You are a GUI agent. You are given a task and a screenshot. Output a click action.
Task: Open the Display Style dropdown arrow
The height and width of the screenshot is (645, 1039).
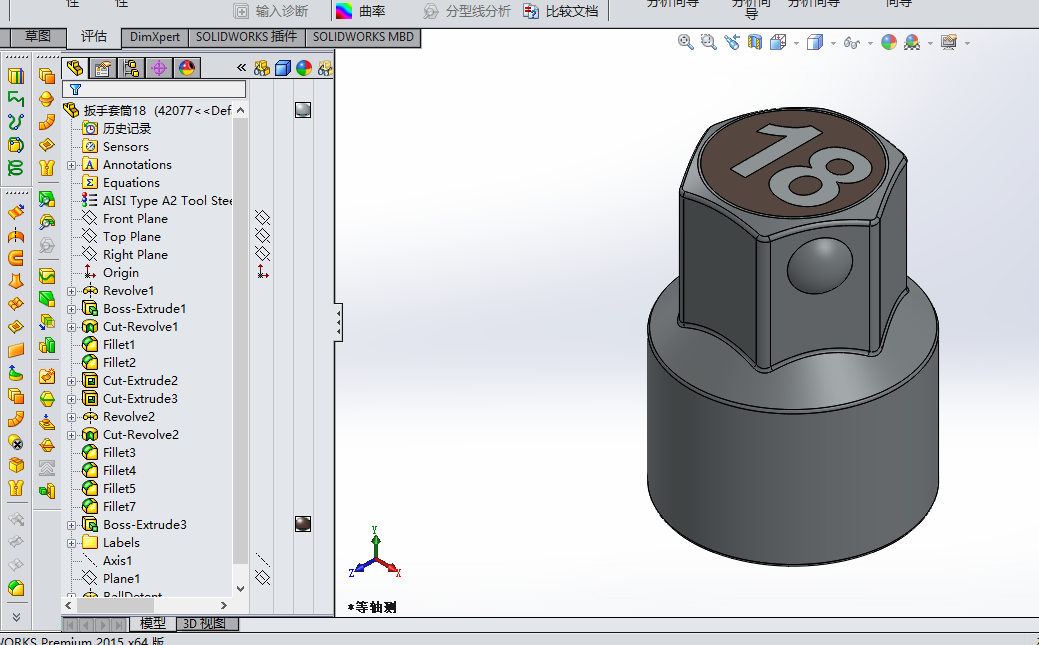tap(831, 43)
